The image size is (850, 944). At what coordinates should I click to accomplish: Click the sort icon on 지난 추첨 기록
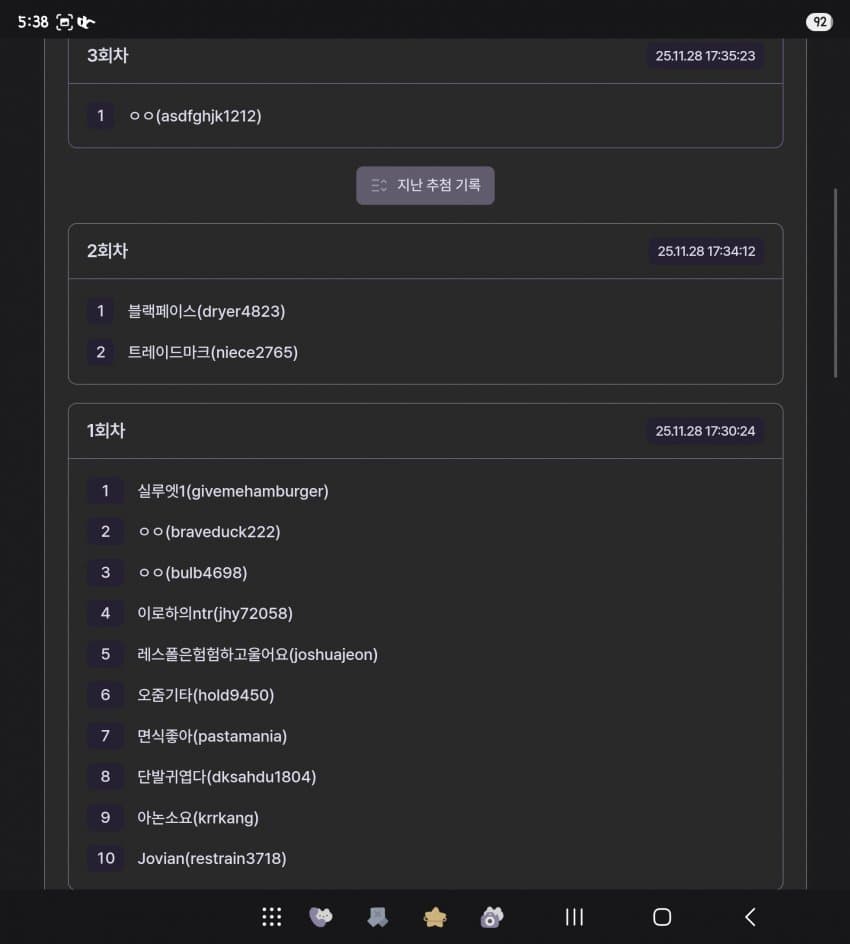[x=378, y=185]
